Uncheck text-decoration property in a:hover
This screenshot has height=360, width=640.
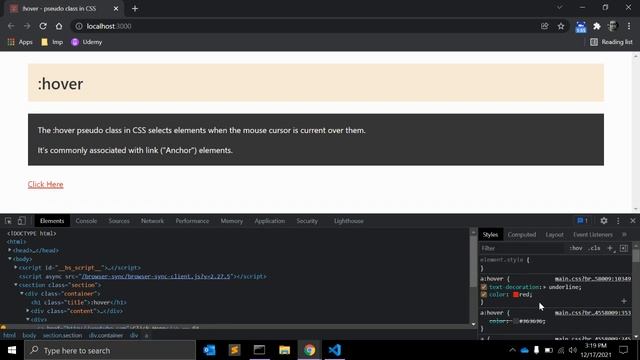click(x=484, y=287)
